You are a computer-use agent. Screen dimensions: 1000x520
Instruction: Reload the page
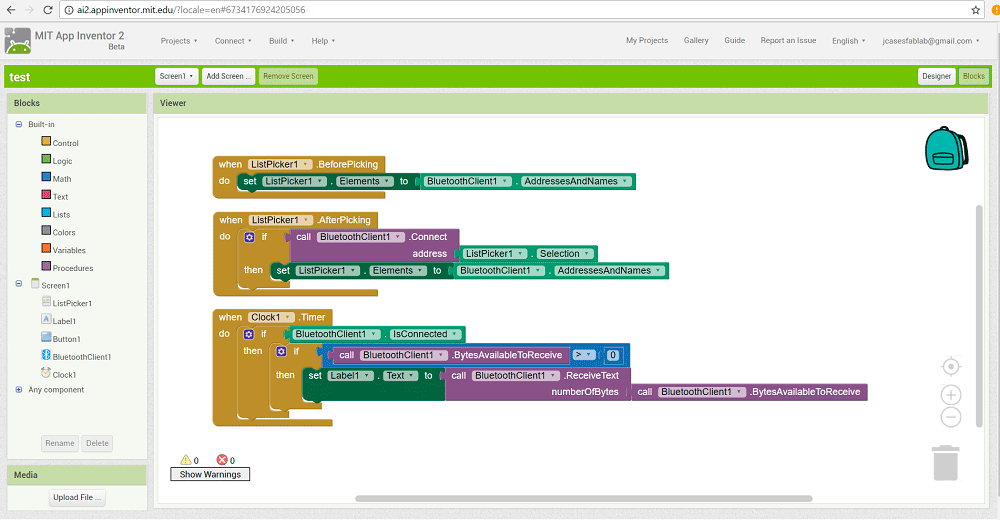click(x=48, y=10)
